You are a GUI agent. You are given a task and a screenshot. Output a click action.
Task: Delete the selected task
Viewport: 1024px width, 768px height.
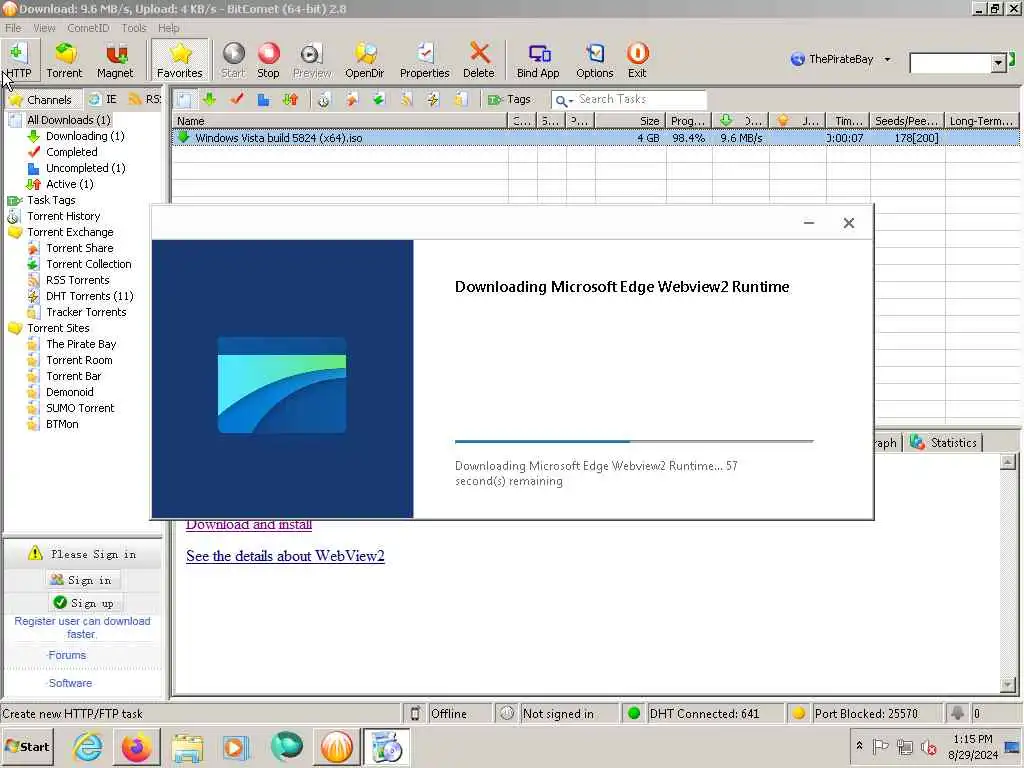[x=479, y=60]
